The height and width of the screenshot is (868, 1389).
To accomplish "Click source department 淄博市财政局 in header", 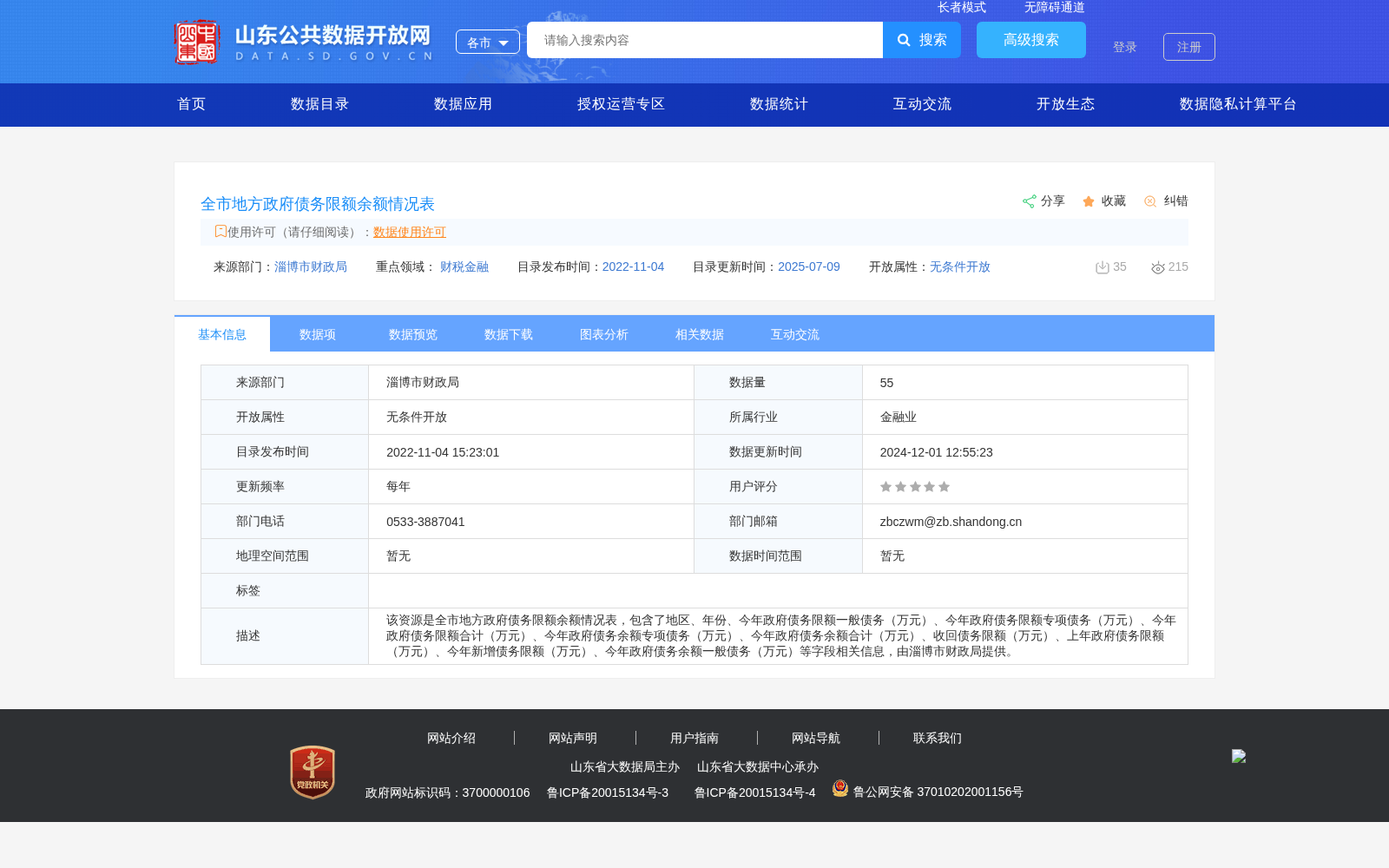I will click(x=311, y=266).
